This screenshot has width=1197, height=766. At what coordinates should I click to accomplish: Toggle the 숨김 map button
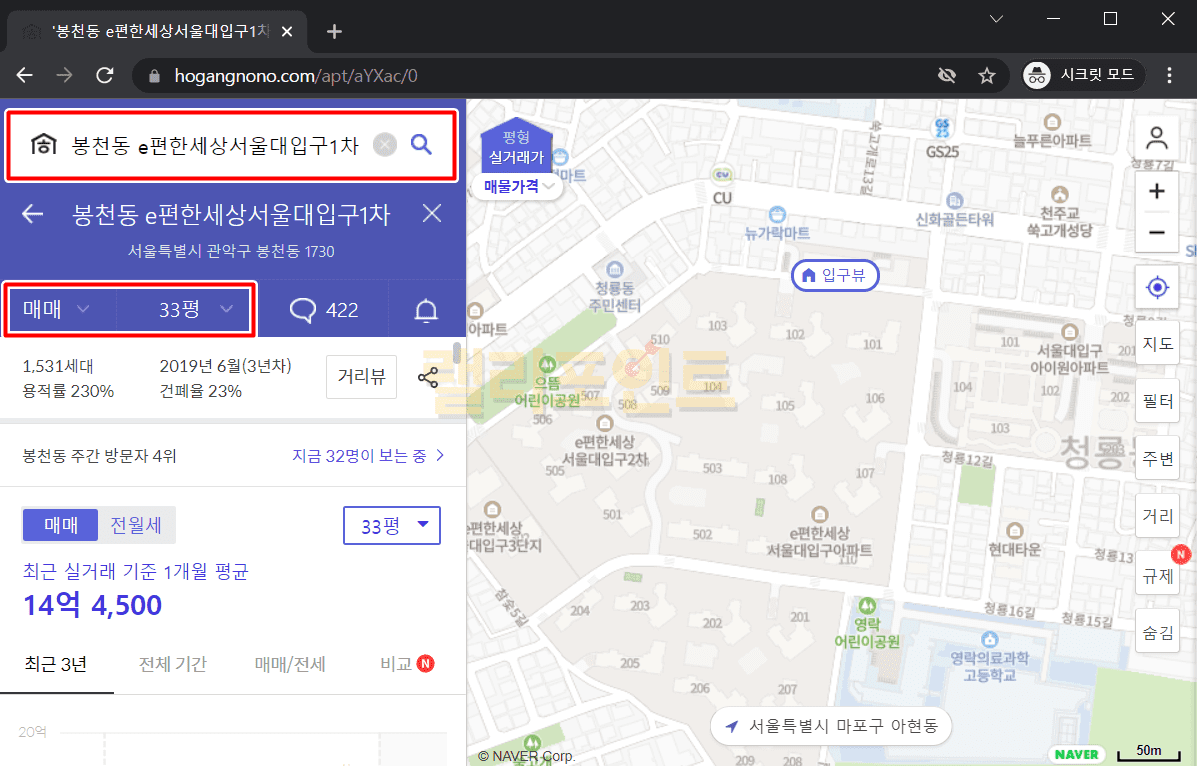click(1157, 631)
